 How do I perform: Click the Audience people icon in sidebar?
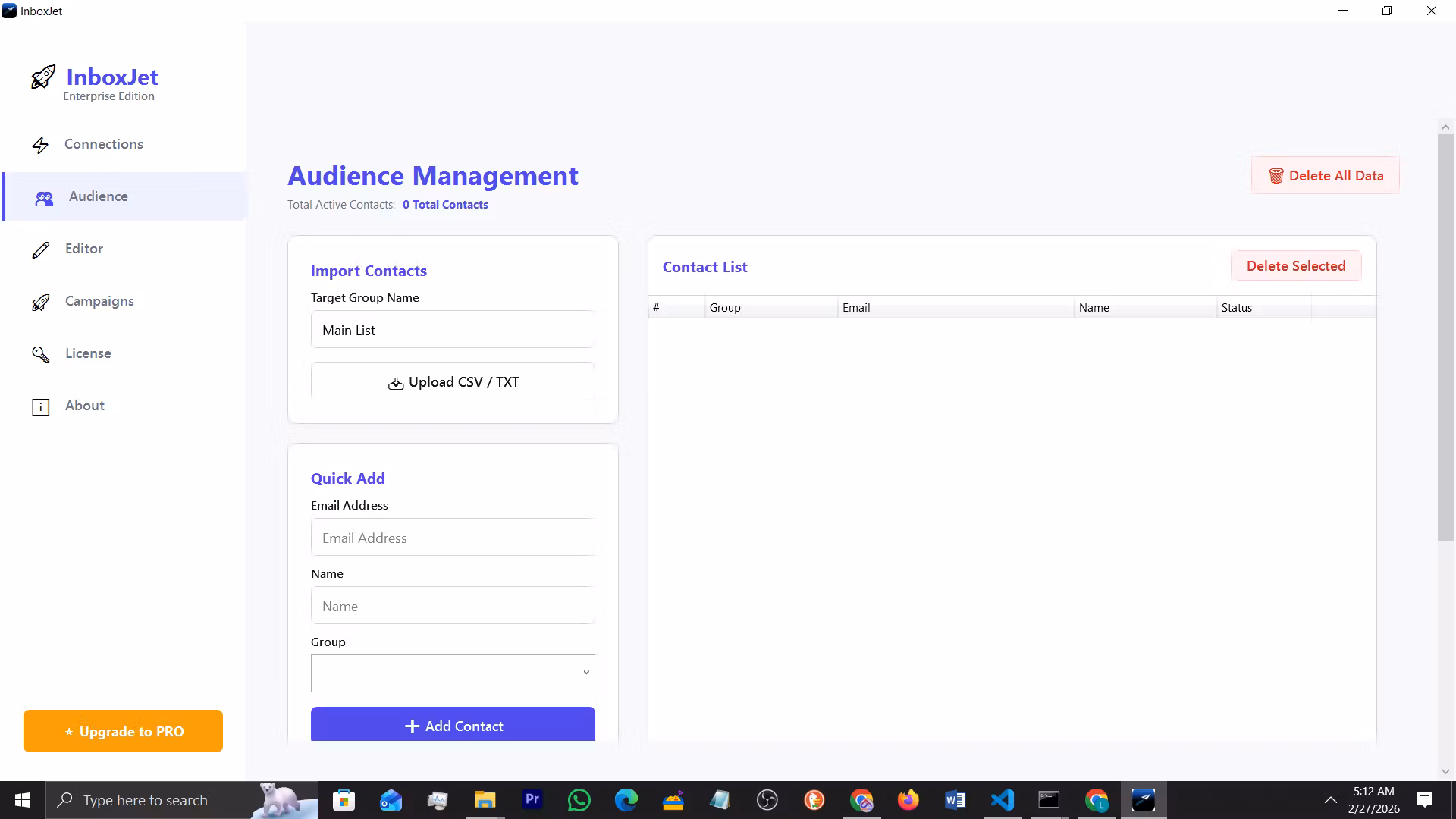tap(44, 198)
